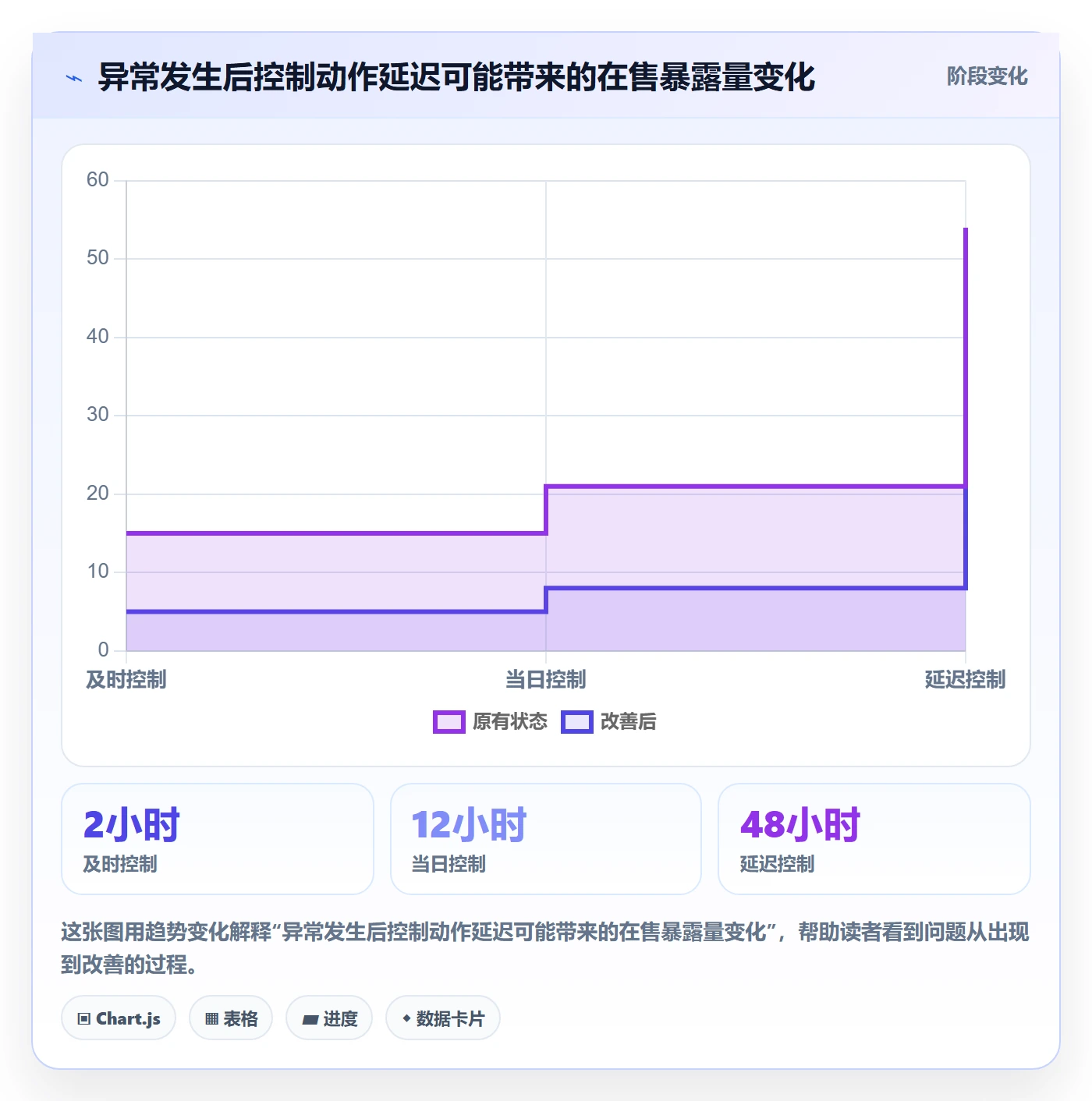Click the chart title heading text
Viewport: 1092px width, 1101px height.
456,77
